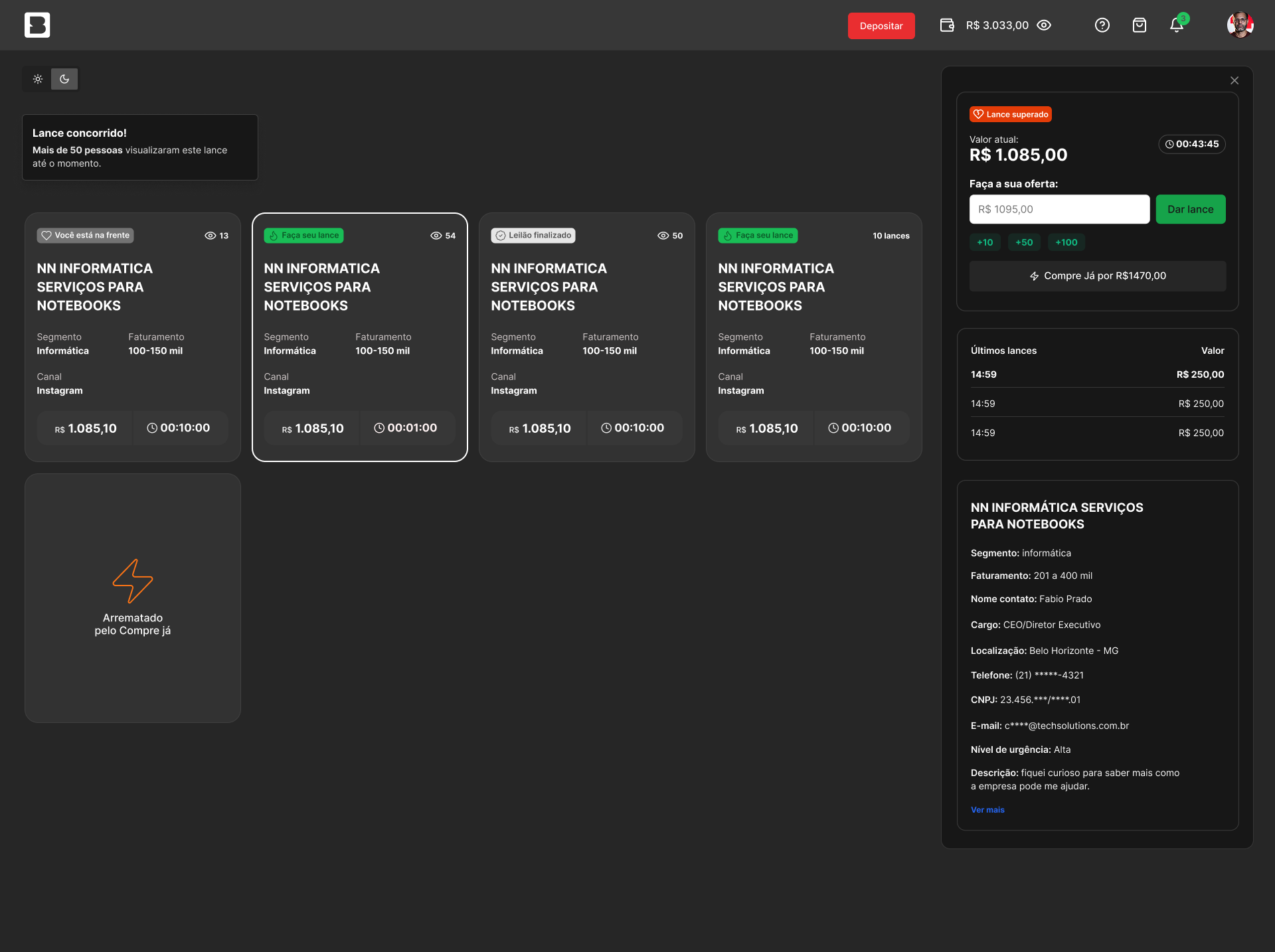
Task: Close the bid detail side panel
Action: click(x=1234, y=80)
